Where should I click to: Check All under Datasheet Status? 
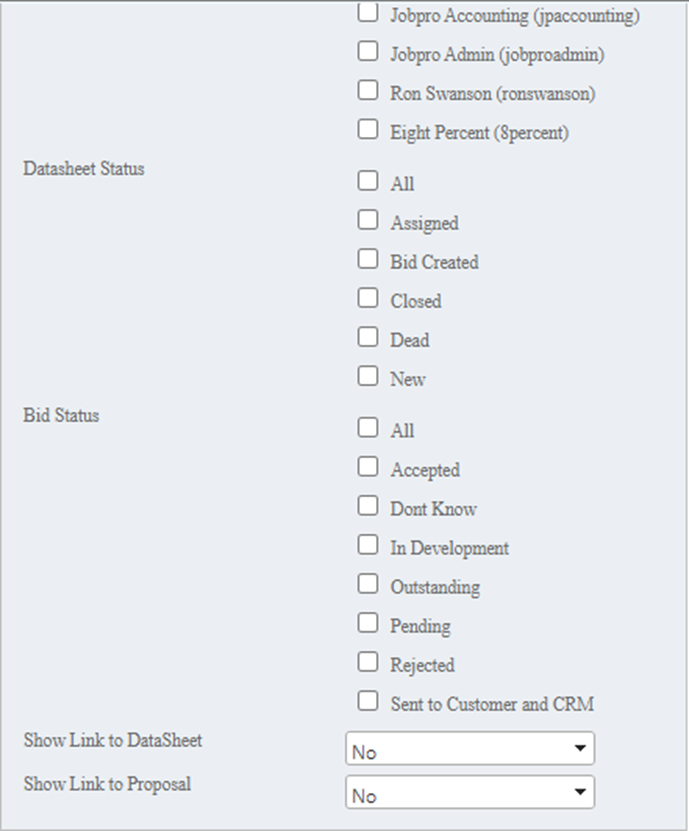click(368, 181)
